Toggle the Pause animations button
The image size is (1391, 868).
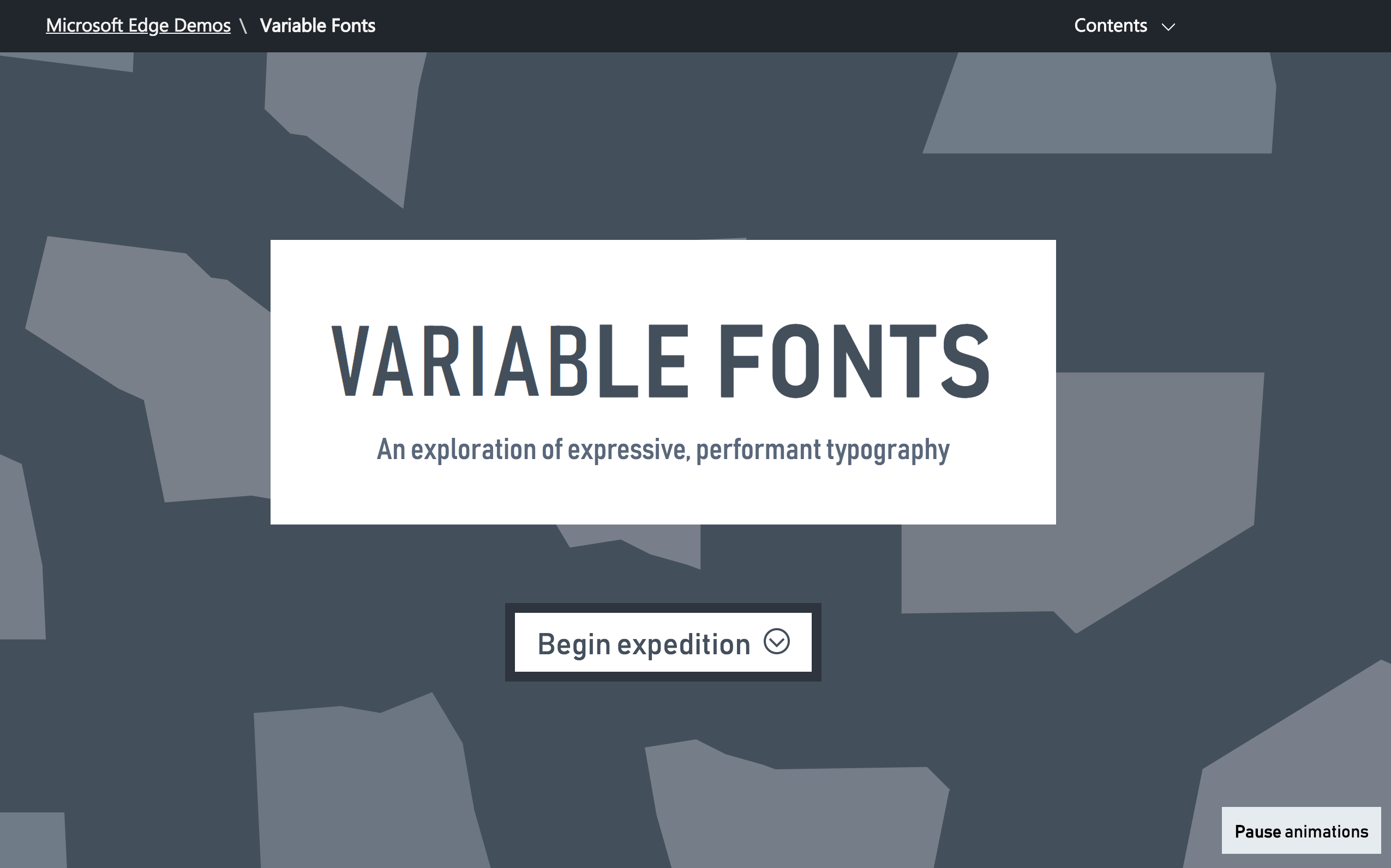pyautogui.click(x=1301, y=831)
